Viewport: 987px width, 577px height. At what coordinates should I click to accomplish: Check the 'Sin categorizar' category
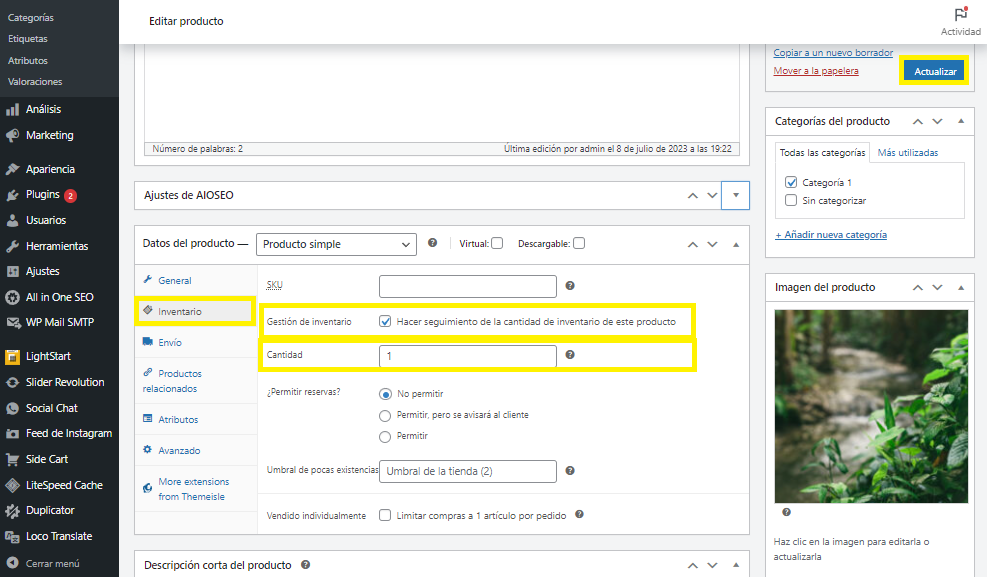point(791,201)
